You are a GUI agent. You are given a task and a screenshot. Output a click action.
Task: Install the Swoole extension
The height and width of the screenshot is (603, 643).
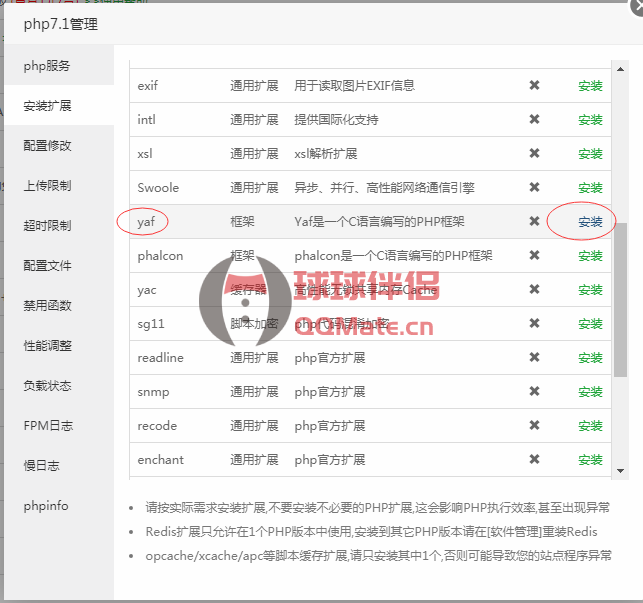[x=590, y=188]
